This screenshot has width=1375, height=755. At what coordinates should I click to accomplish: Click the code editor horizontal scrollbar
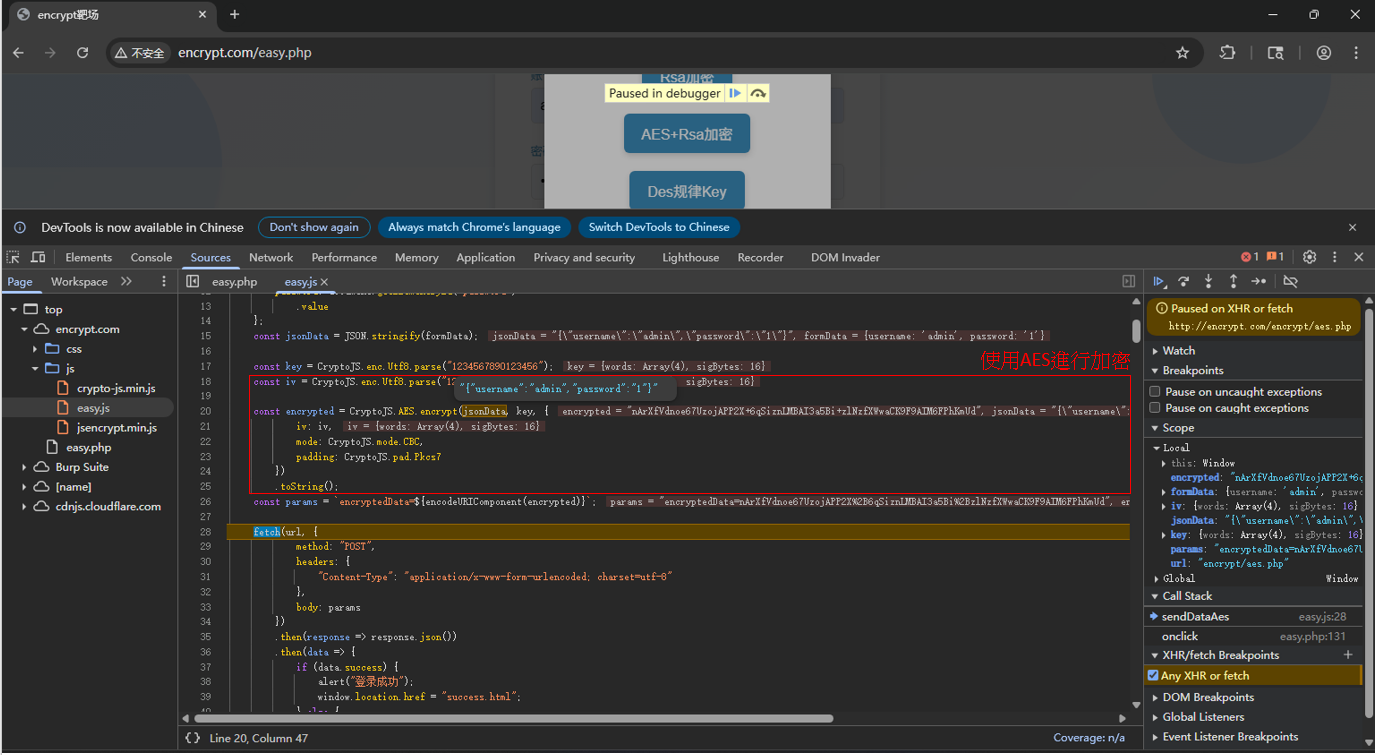513,718
